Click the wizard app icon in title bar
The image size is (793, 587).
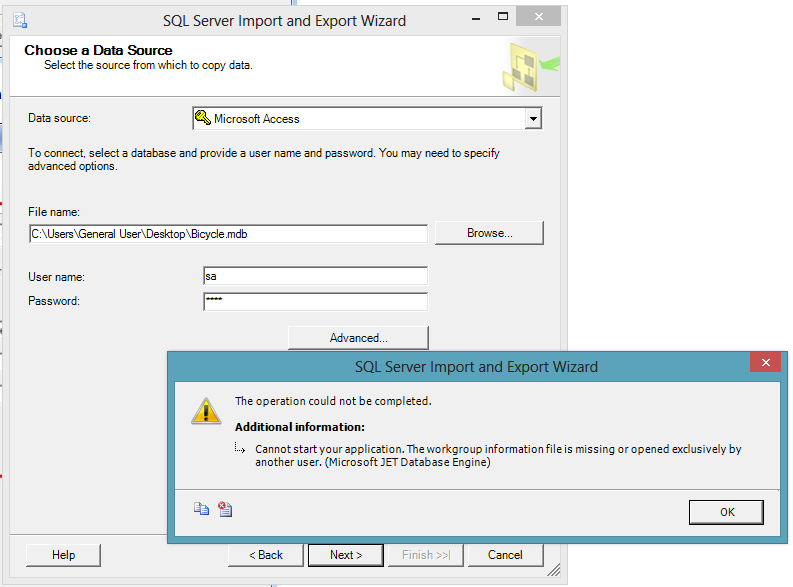[x=20, y=21]
